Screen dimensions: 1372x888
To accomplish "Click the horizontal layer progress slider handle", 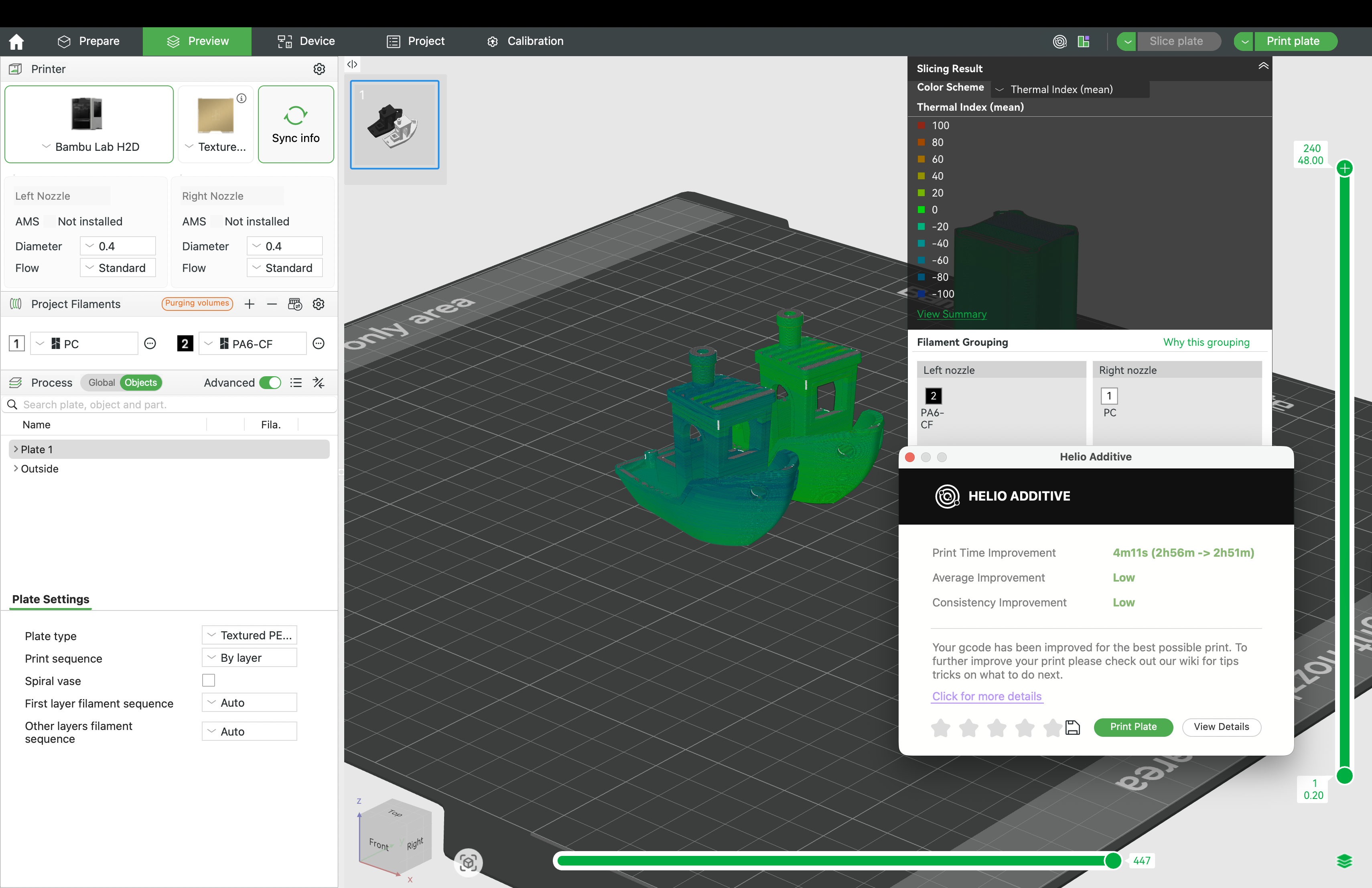I will coord(1112,860).
